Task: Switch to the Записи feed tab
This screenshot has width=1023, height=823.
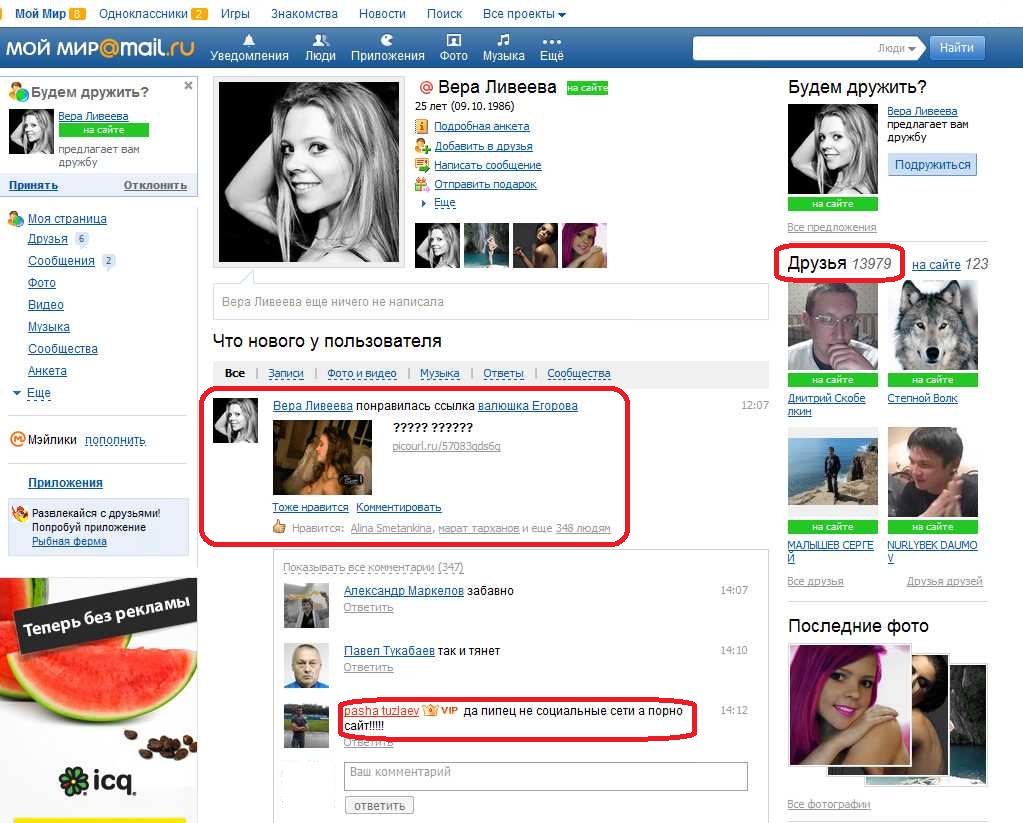Action: (x=286, y=373)
